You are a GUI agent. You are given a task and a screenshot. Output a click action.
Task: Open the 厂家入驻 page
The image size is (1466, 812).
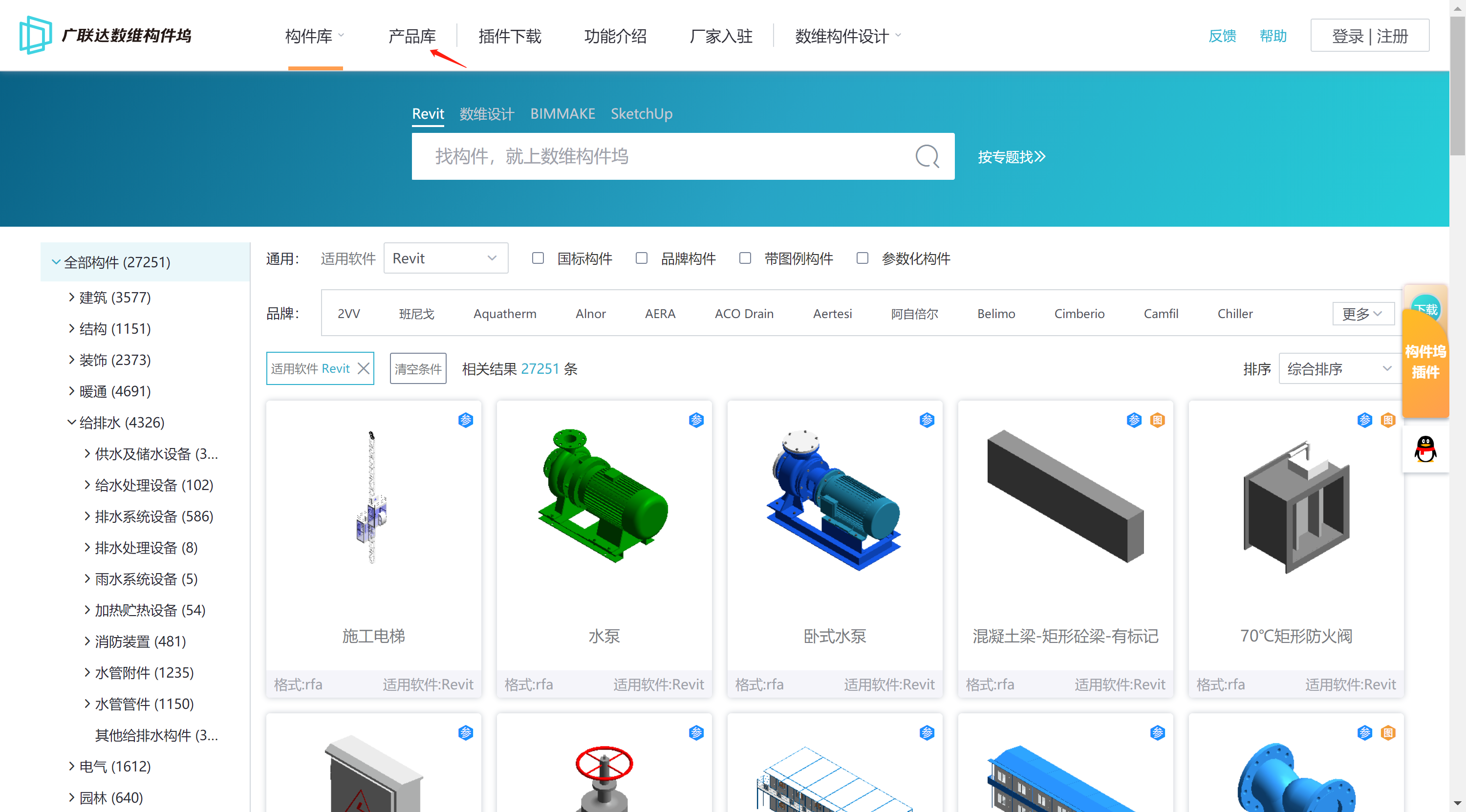720,36
